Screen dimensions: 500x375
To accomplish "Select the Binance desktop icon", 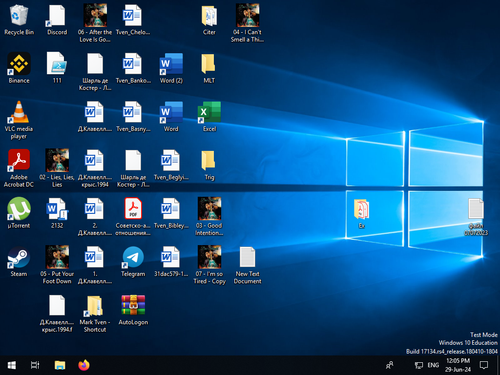I will pyautogui.click(x=19, y=64).
